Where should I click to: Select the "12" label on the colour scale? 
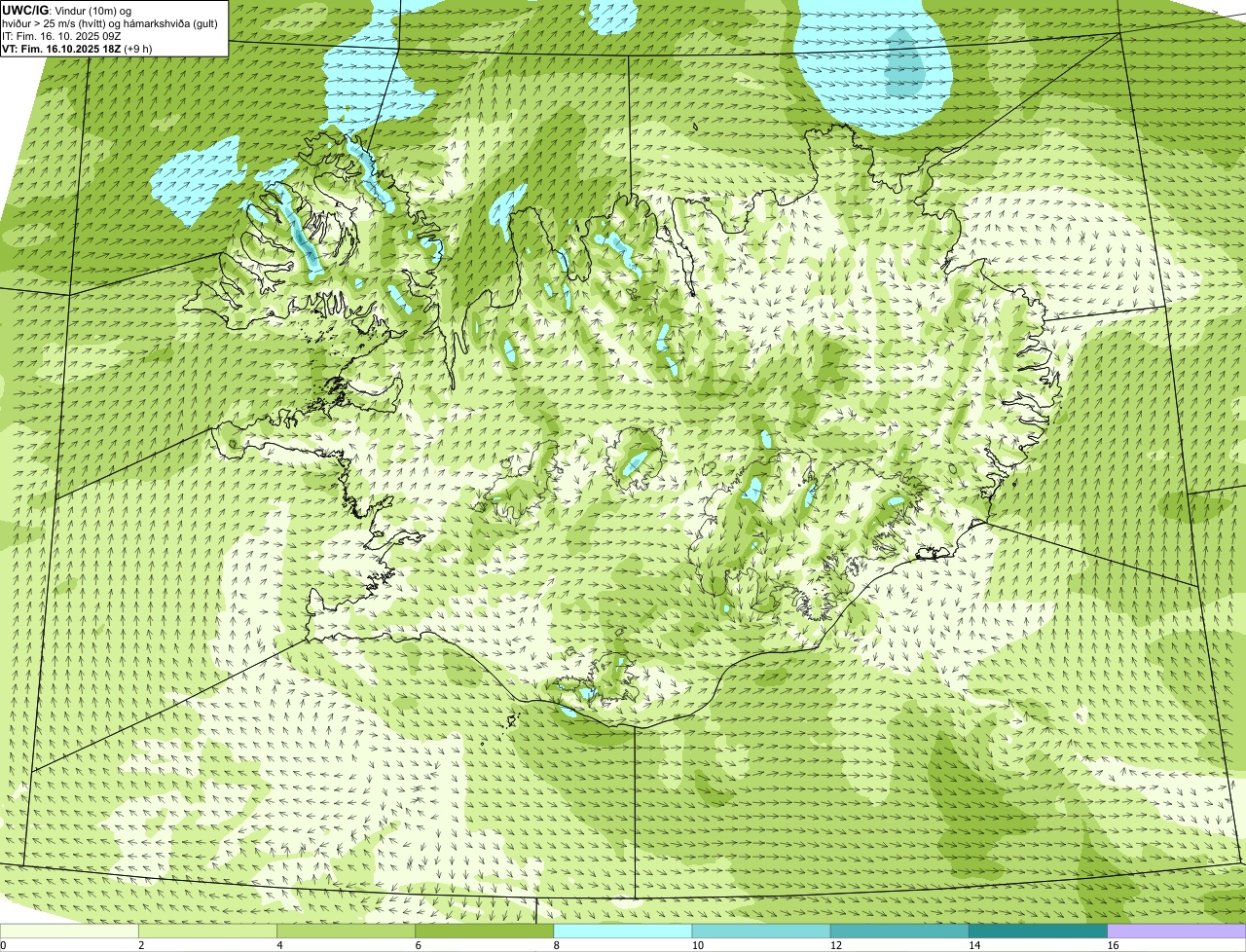(x=835, y=945)
